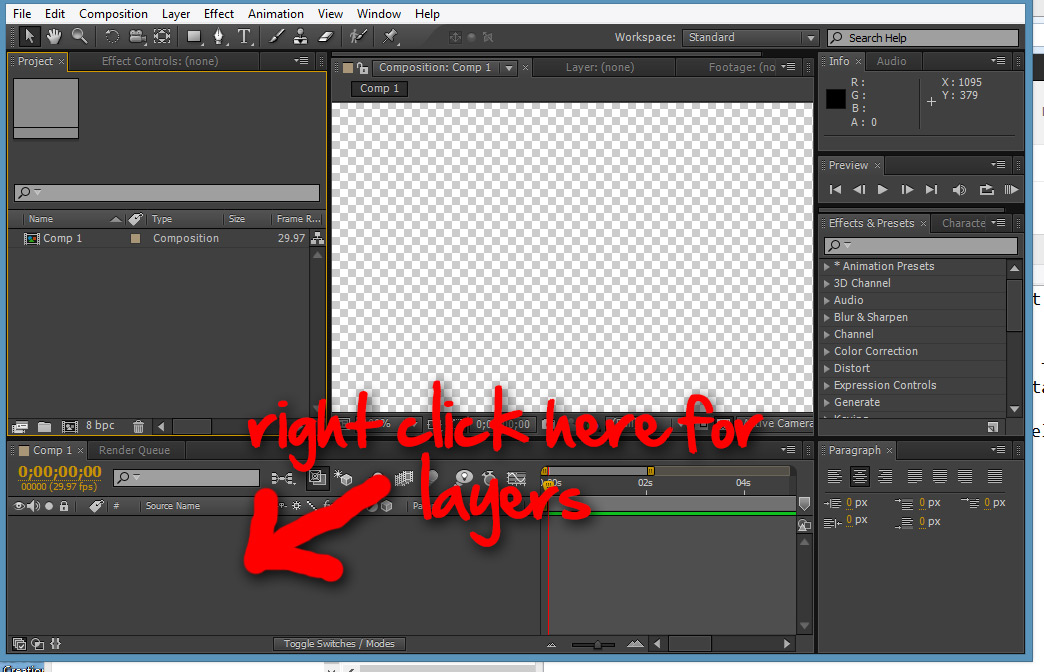Viewport: 1044px width, 672px height.
Task: Click Graph Editor icon in timeline
Action: click(x=517, y=478)
